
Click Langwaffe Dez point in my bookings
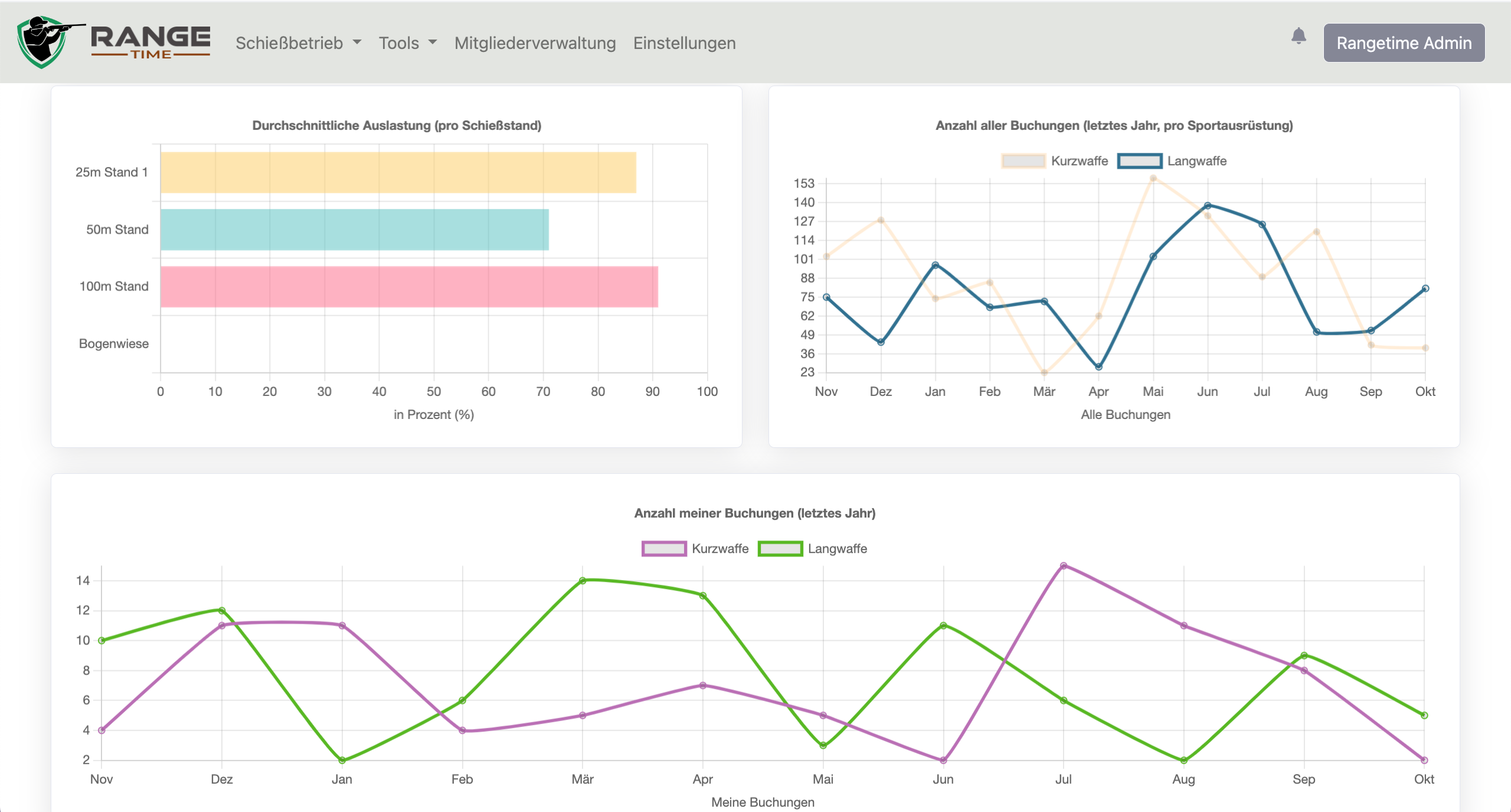coord(222,611)
